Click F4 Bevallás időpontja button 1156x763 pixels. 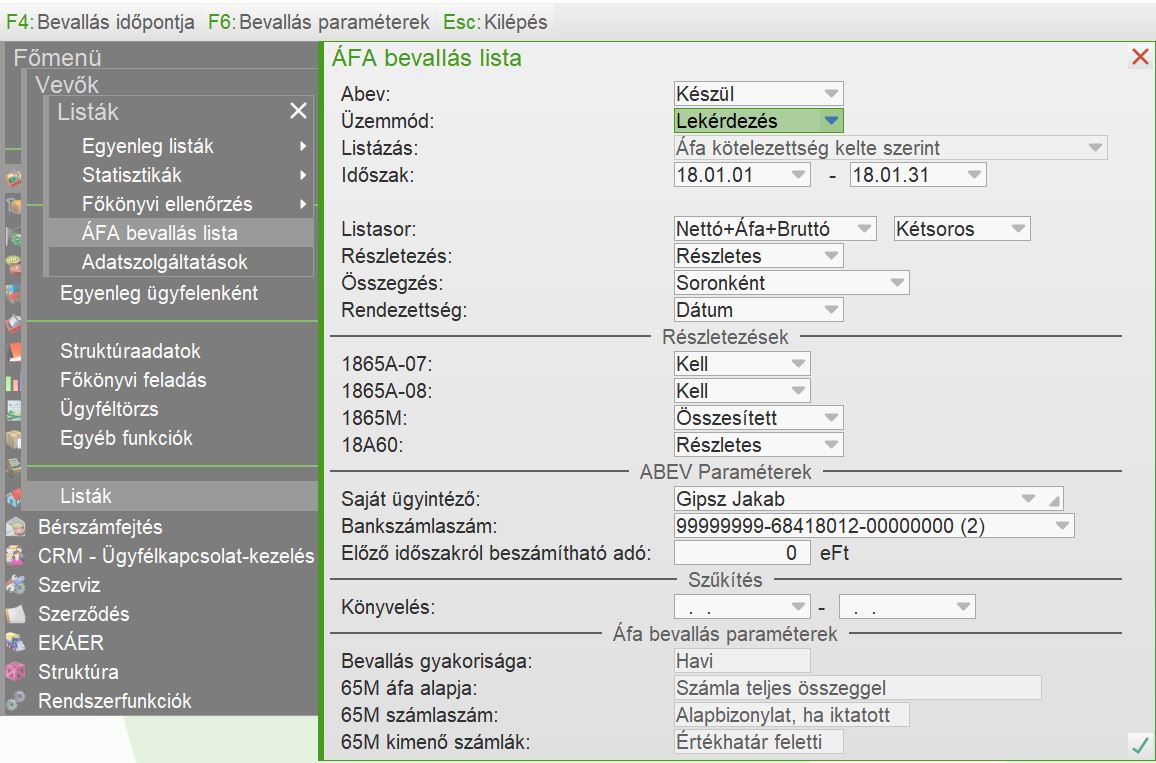100,21
